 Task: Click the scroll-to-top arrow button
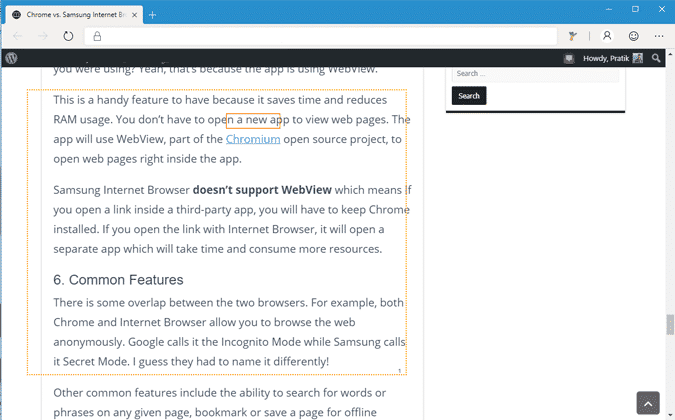click(x=648, y=403)
